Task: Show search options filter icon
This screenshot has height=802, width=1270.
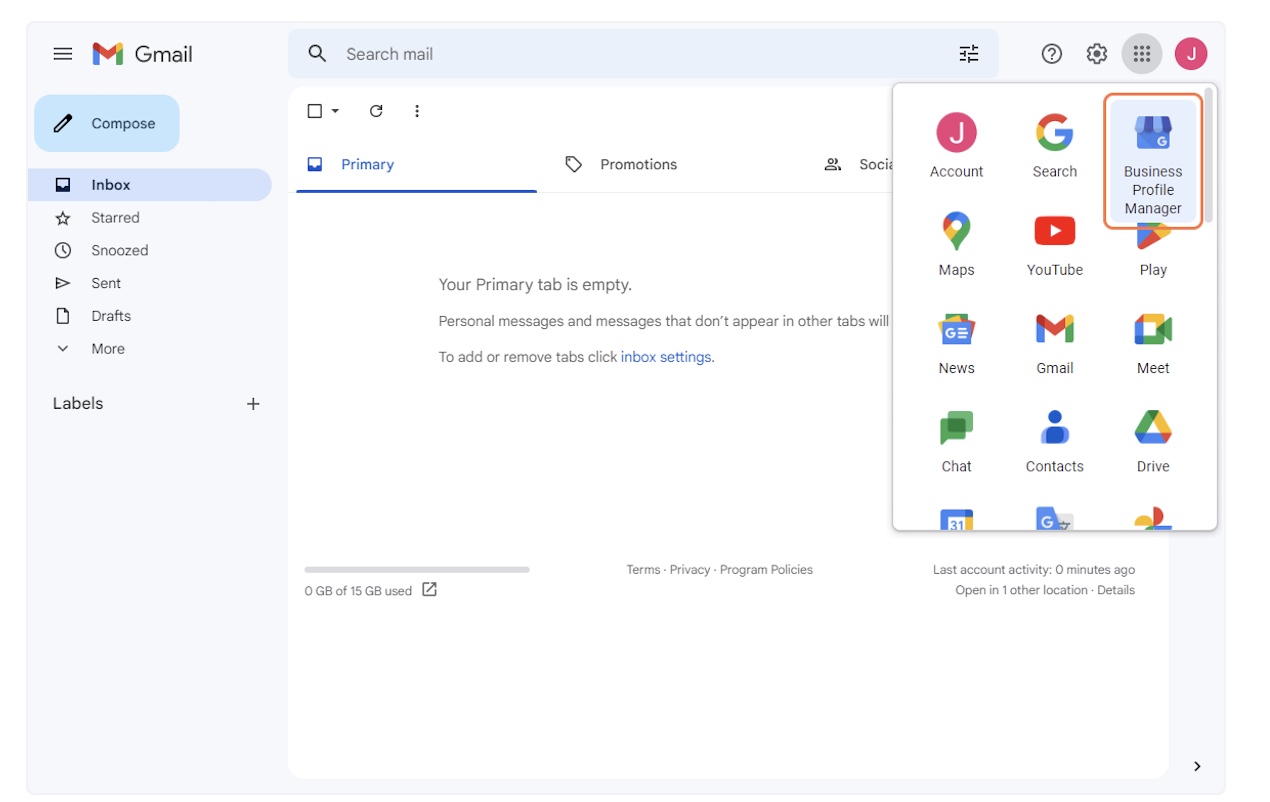Action: (969, 54)
